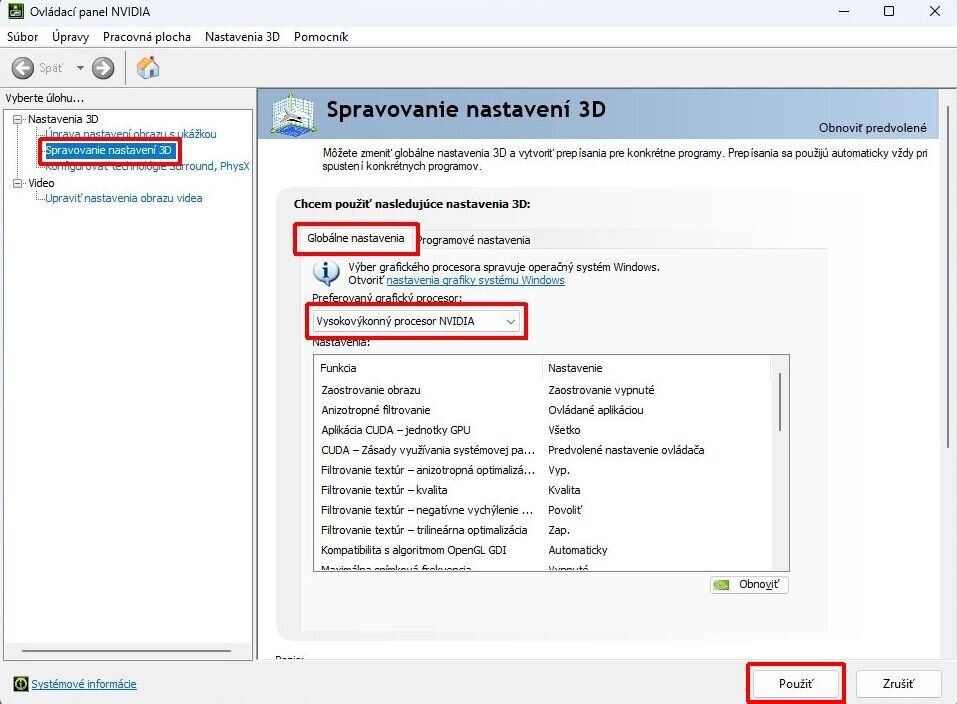Select Filtrovanie textúr – trilineárna optimalizácia row

point(542,530)
